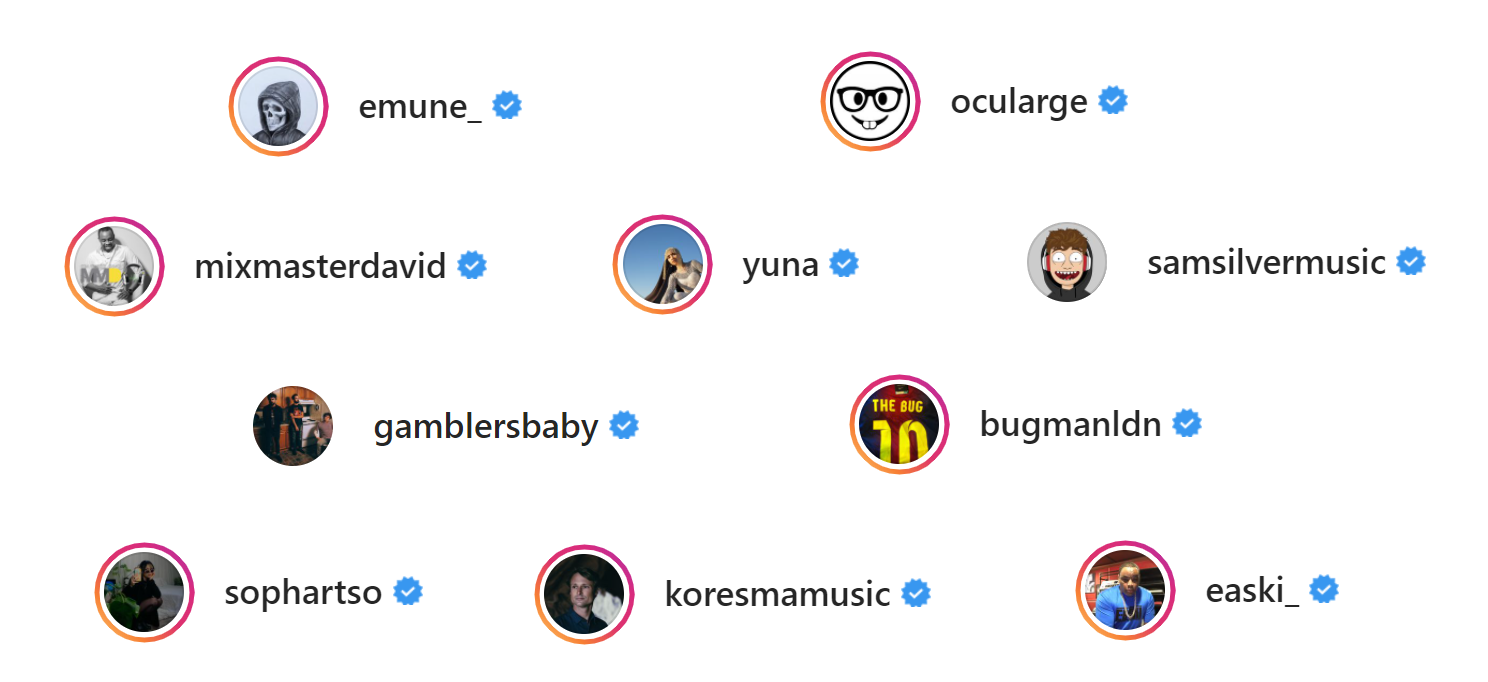Click the ocularge nerd face avatar
The width and height of the screenshot is (1488, 682).
[x=871, y=101]
